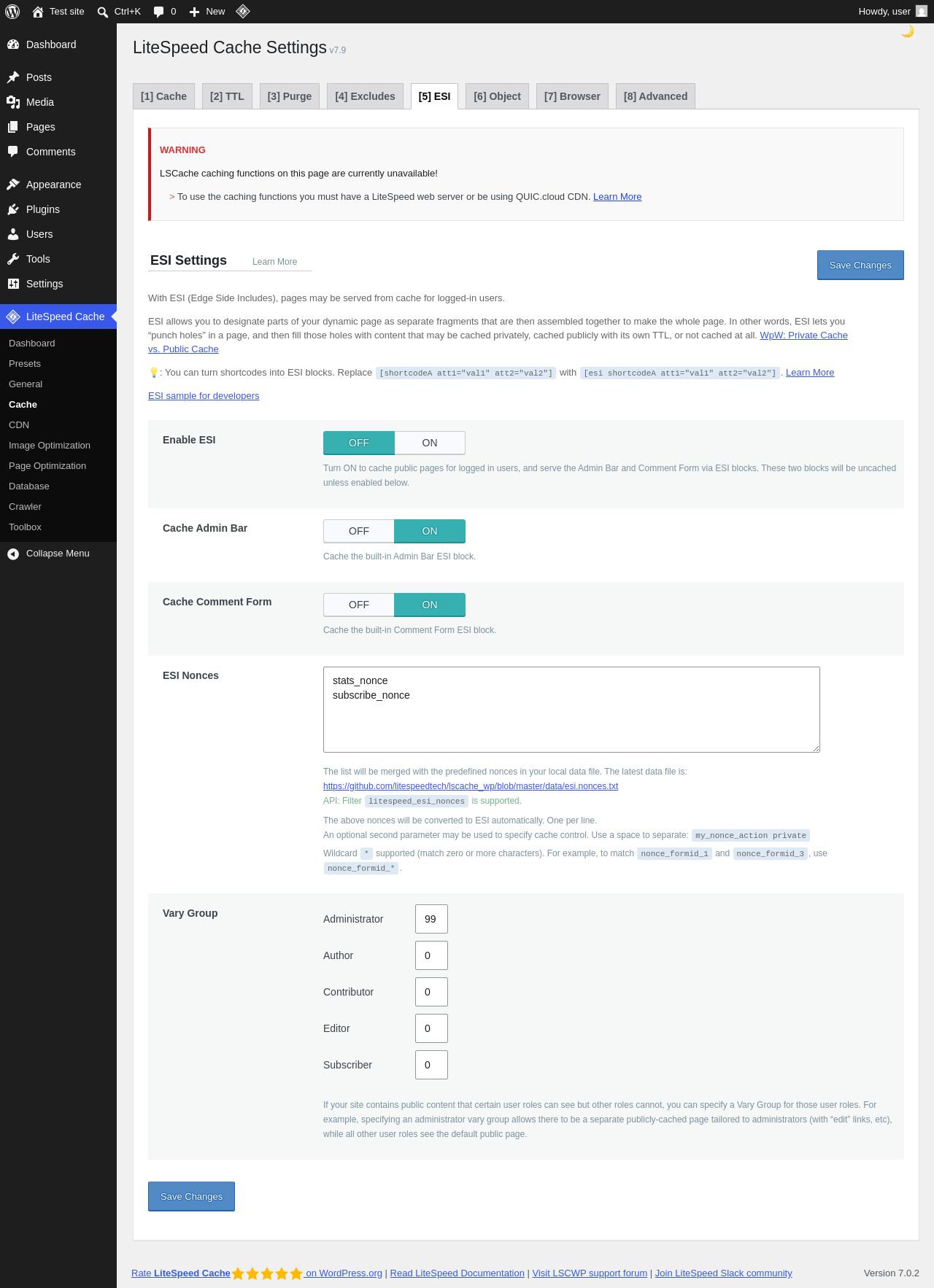Turn Cache Comment Form OFF

[359, 605]
